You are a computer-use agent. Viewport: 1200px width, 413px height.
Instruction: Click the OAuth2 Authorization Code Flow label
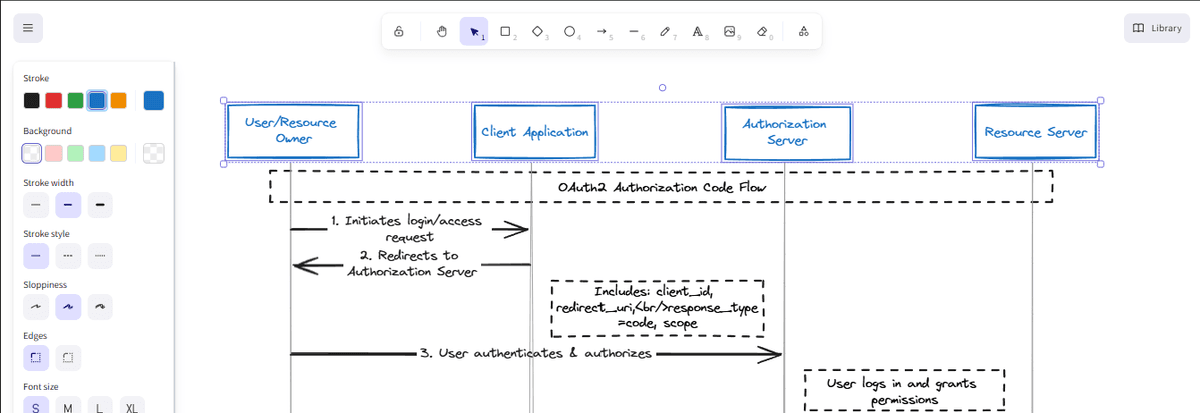coord(661,187)
